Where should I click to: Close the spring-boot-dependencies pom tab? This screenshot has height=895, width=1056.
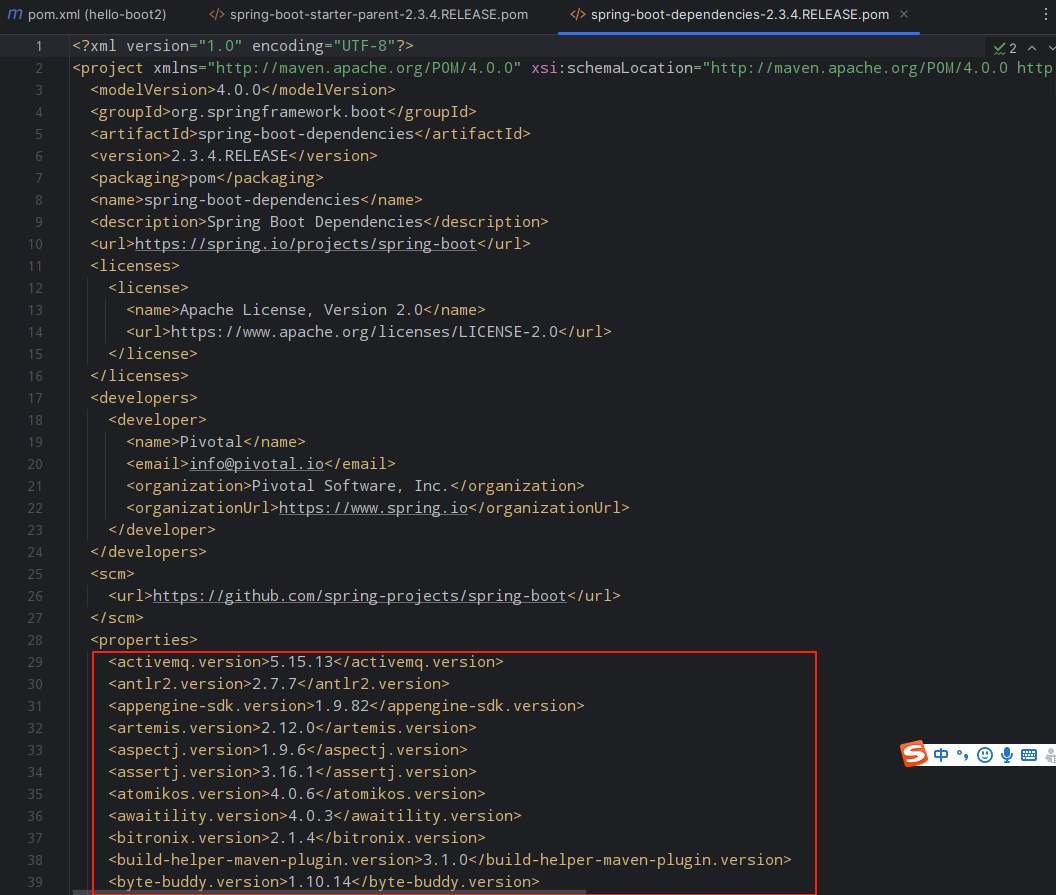click(x=904, y=14)
